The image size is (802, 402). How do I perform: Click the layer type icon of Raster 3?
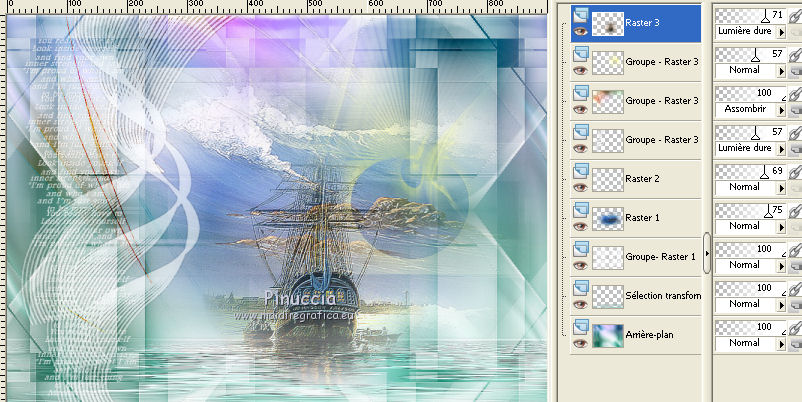(x=580, y=14)
